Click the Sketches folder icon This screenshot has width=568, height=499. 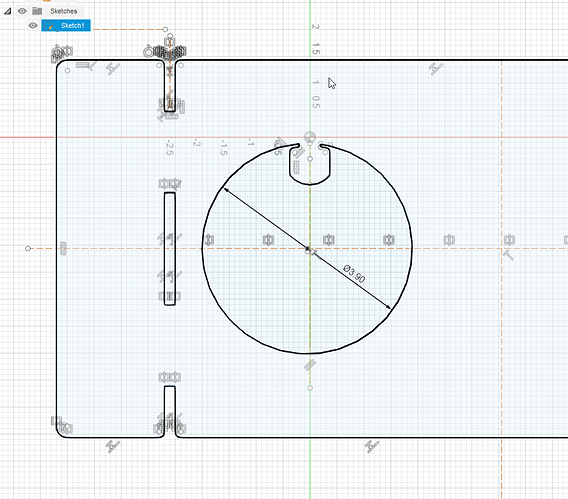coord(37,11)
